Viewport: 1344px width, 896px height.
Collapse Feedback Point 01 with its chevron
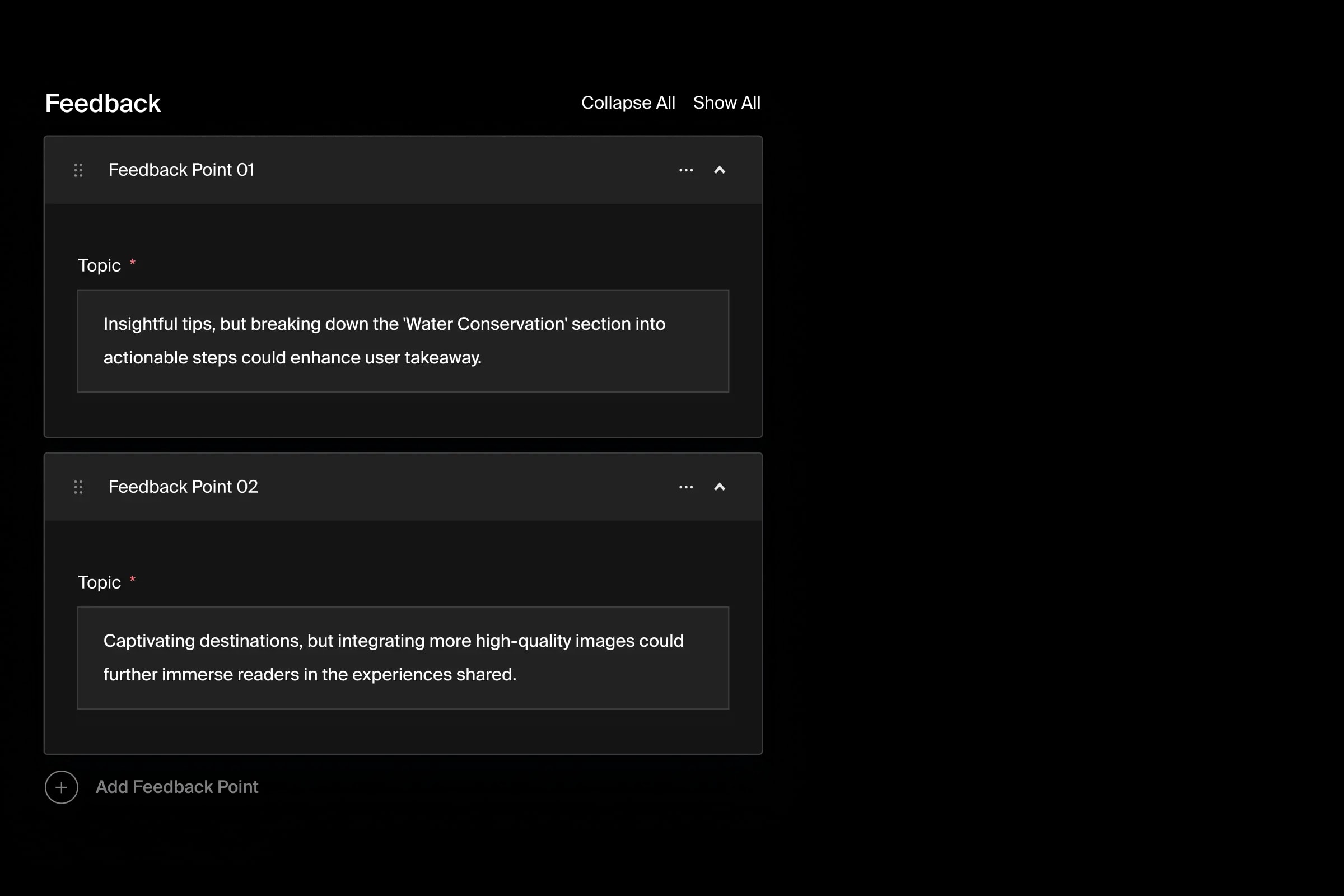(720, 170)
